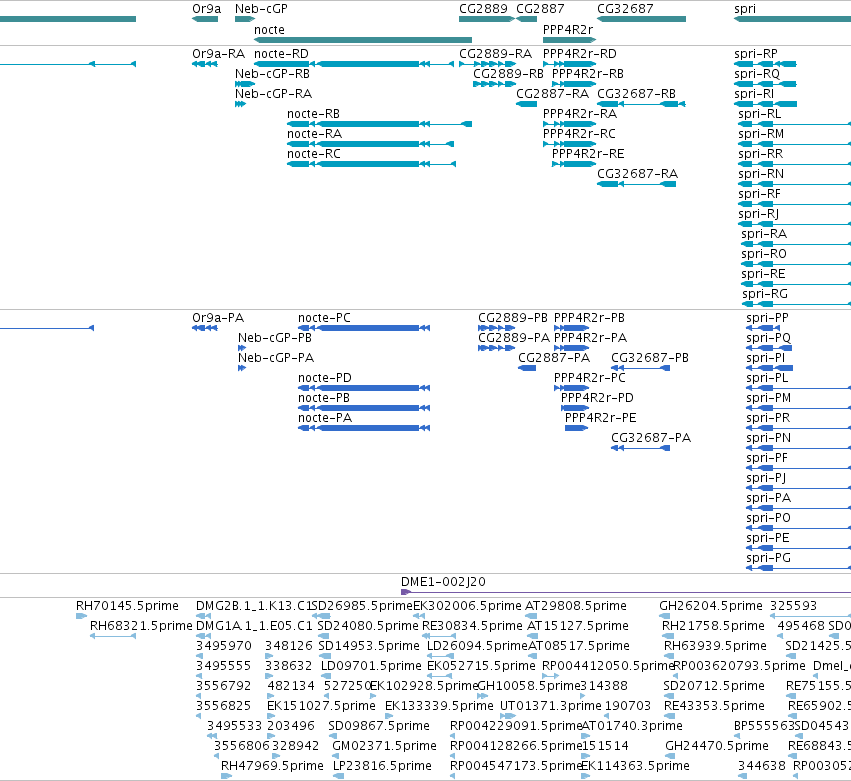The width and height of the screenshot is (851, 781).
Task: Select the spri-PL protein label
Action: (767, 378)
